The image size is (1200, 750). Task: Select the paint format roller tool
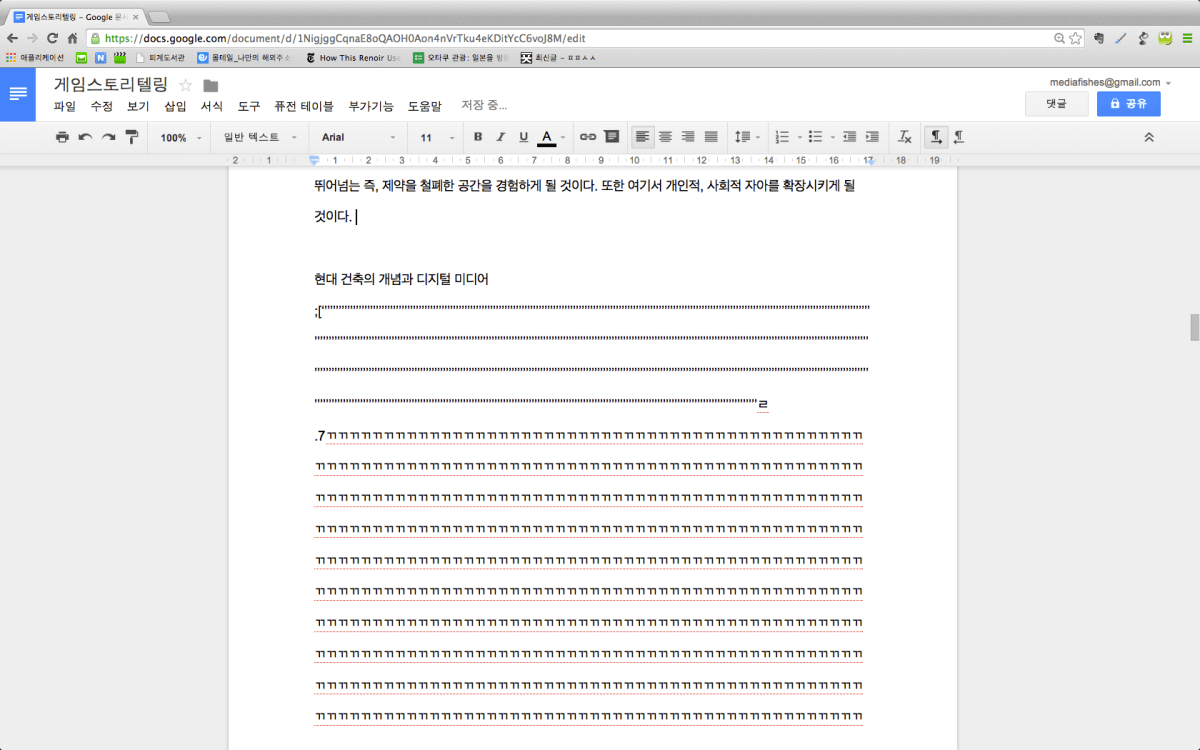pos(132,137)
